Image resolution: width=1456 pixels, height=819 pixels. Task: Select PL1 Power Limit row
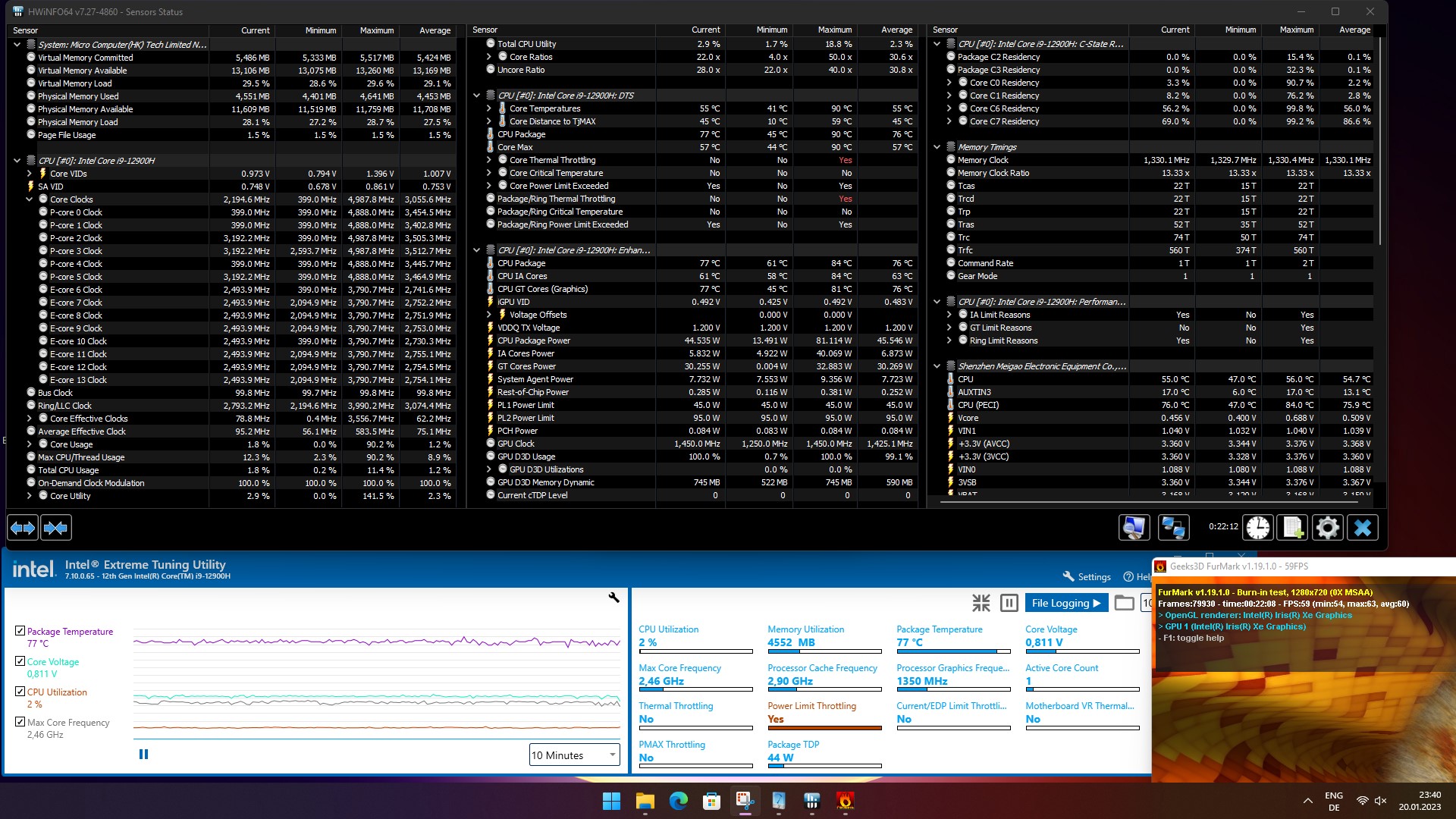point(701,405)
